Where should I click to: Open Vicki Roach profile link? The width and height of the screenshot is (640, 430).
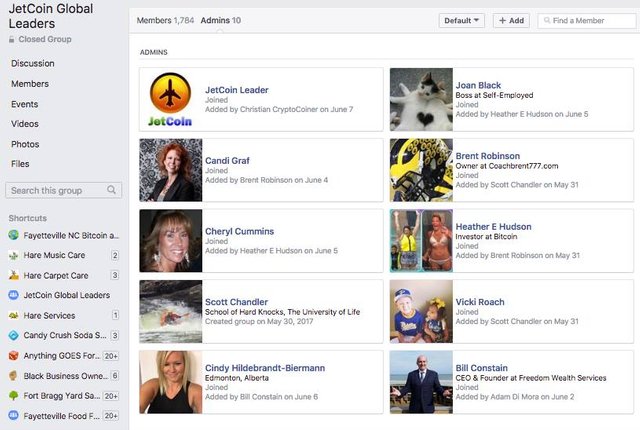(x=480, y=302)
